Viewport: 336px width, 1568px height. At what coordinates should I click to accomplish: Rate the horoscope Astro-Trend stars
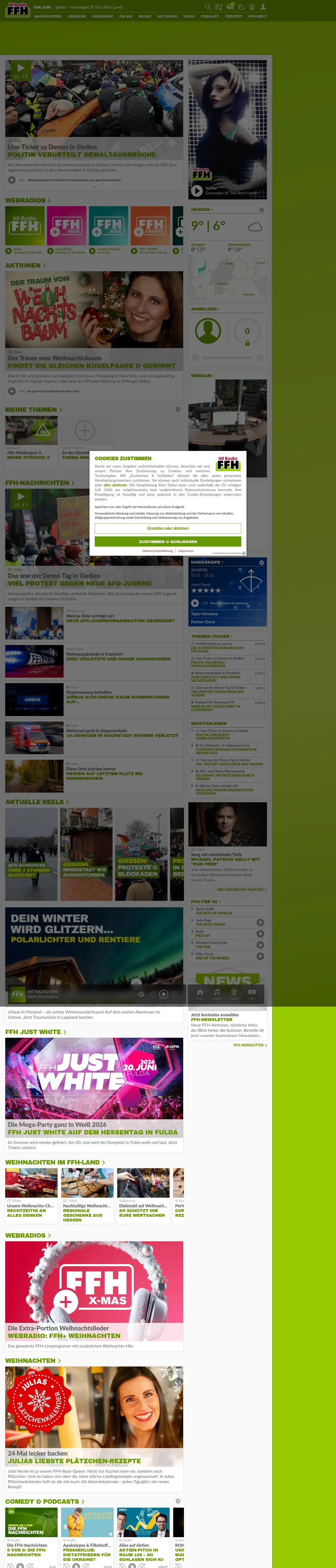[206, 590]
